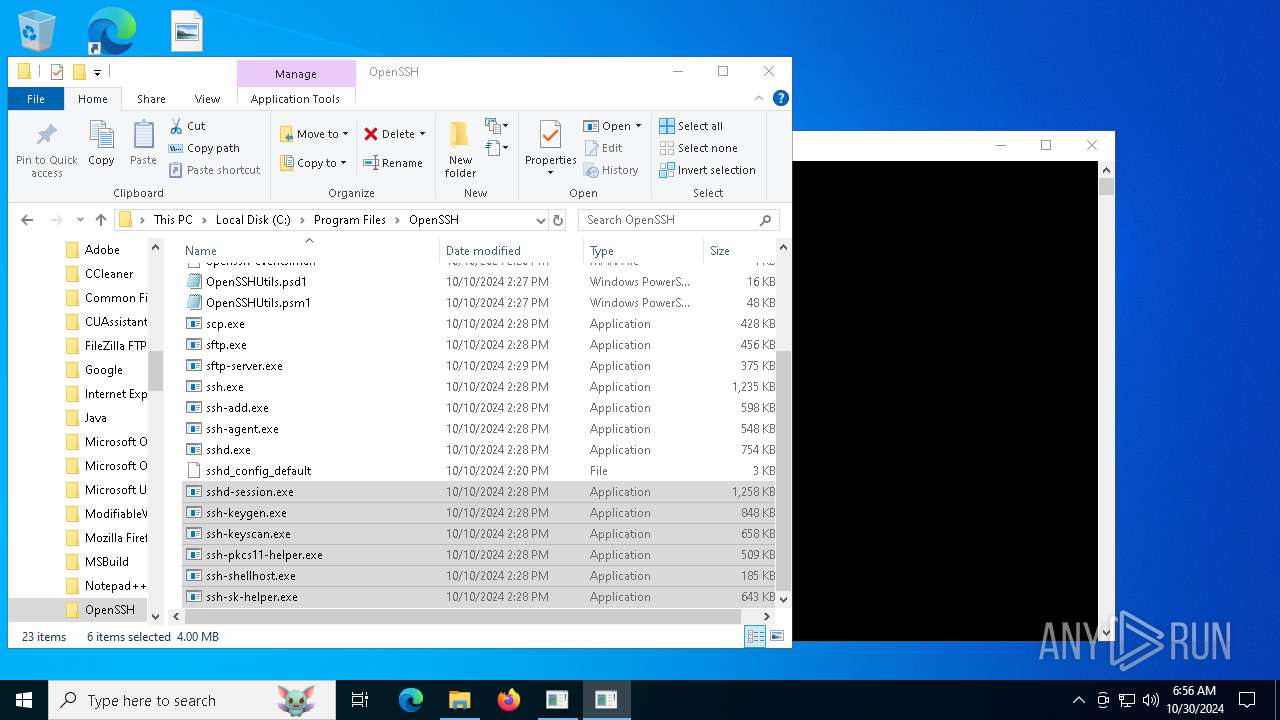
Task: Click the Cut scissors command
Action: (x=187, y=126)
